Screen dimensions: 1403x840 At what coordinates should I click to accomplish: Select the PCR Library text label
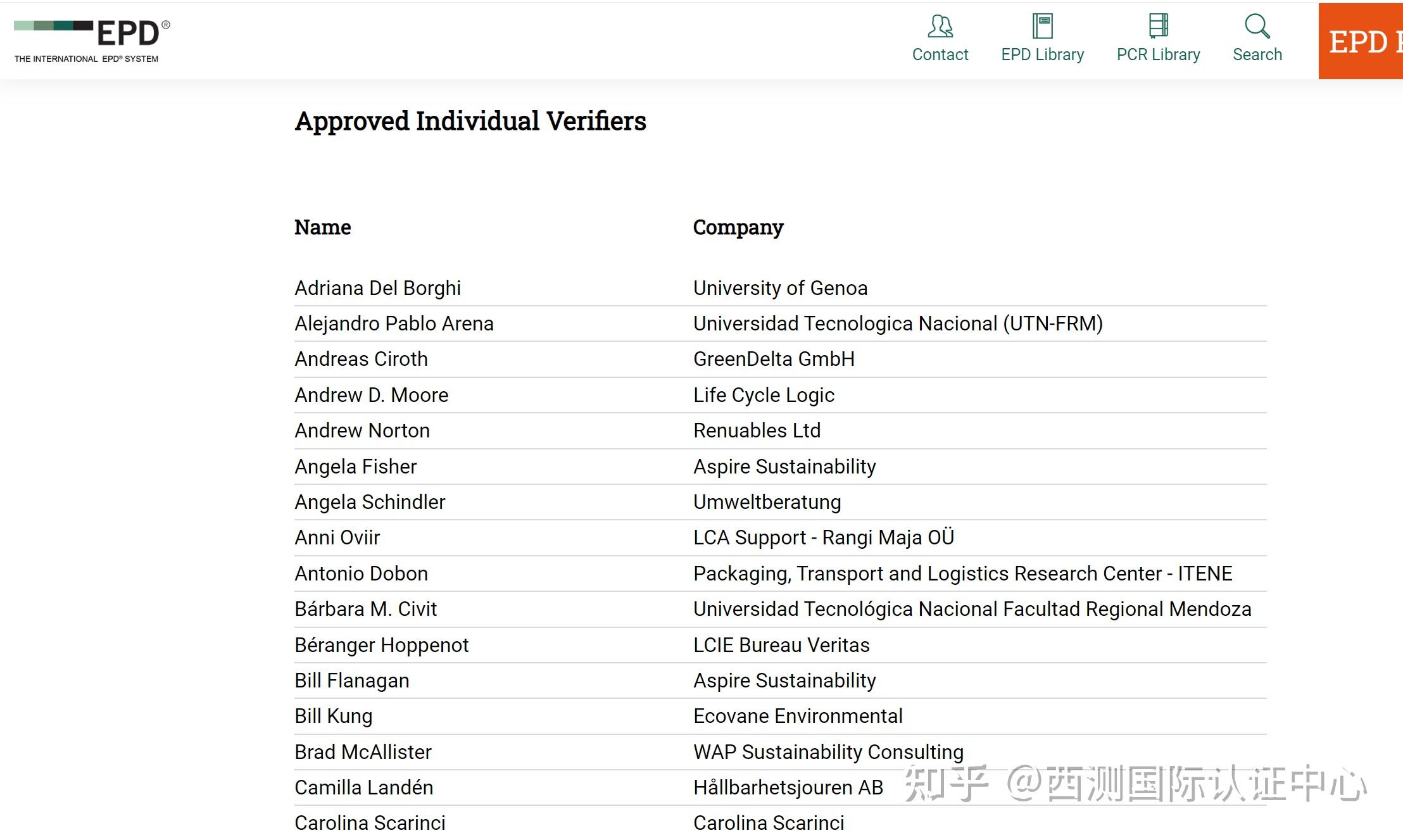tap(1158, 55)
